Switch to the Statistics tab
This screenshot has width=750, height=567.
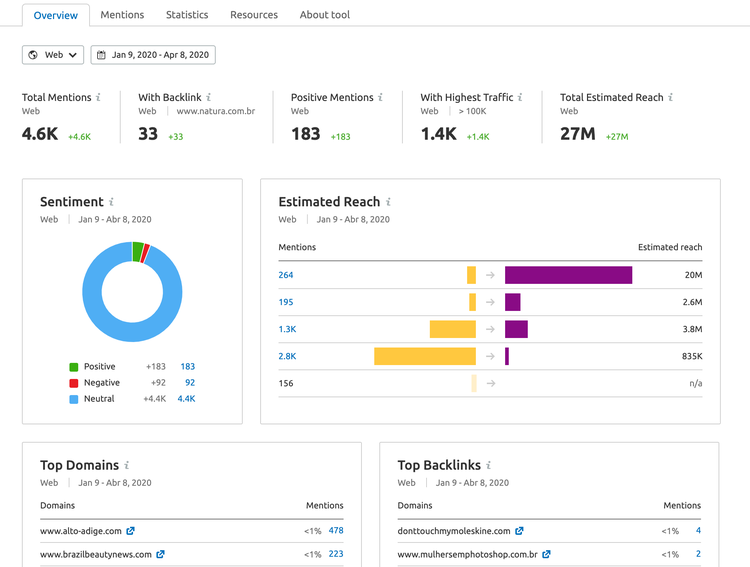[x=187, y=15]
